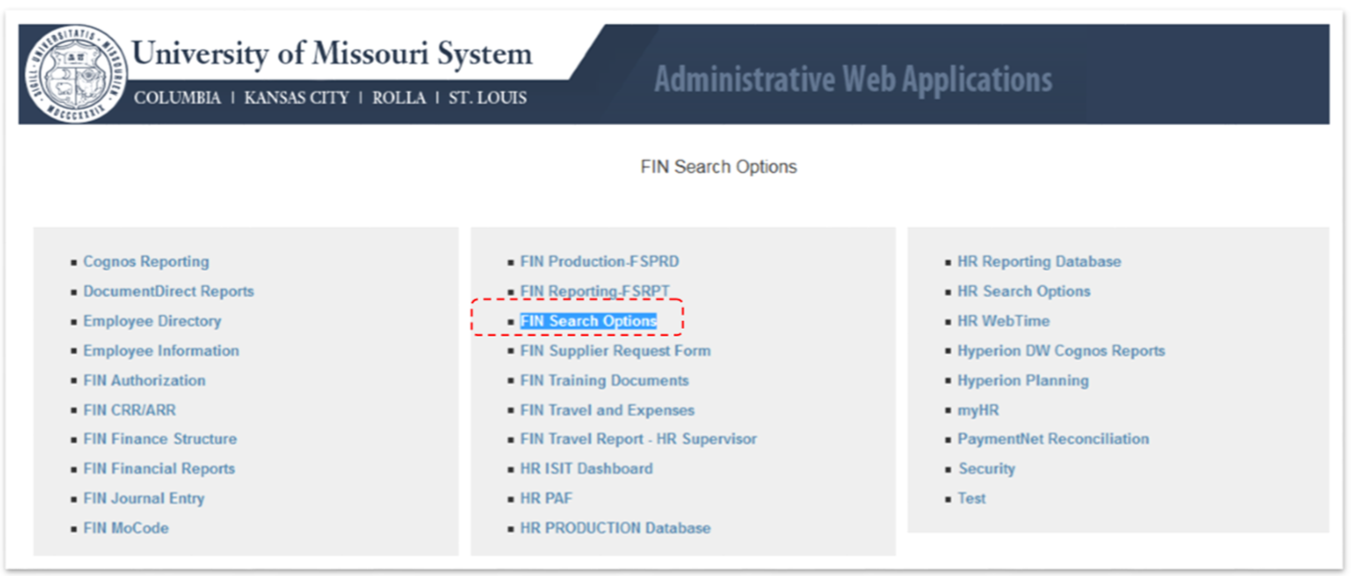Open the Employee Directory

click(152, 321)
